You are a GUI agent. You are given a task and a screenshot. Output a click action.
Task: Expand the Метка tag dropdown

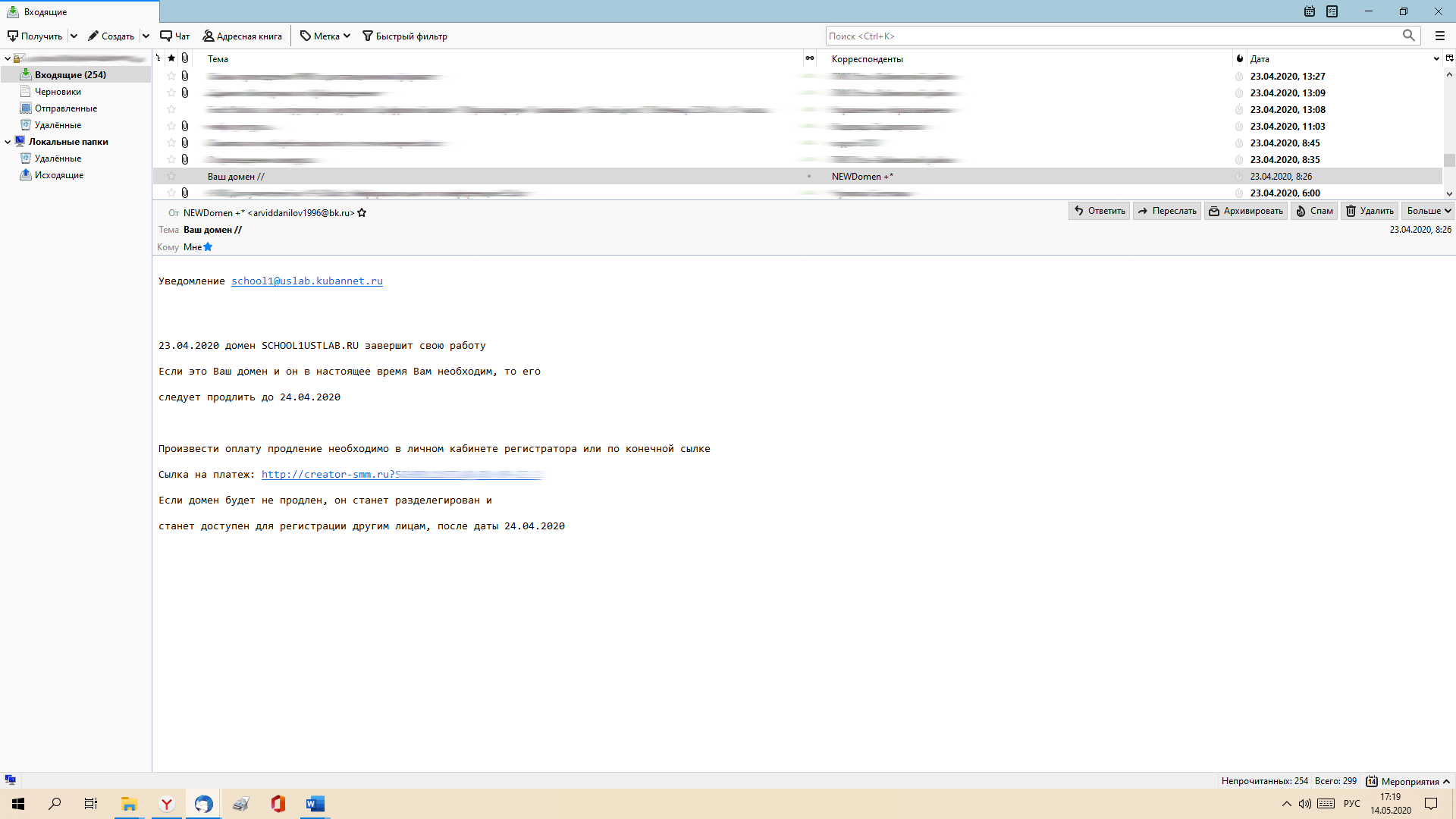[x=347, y=36]
